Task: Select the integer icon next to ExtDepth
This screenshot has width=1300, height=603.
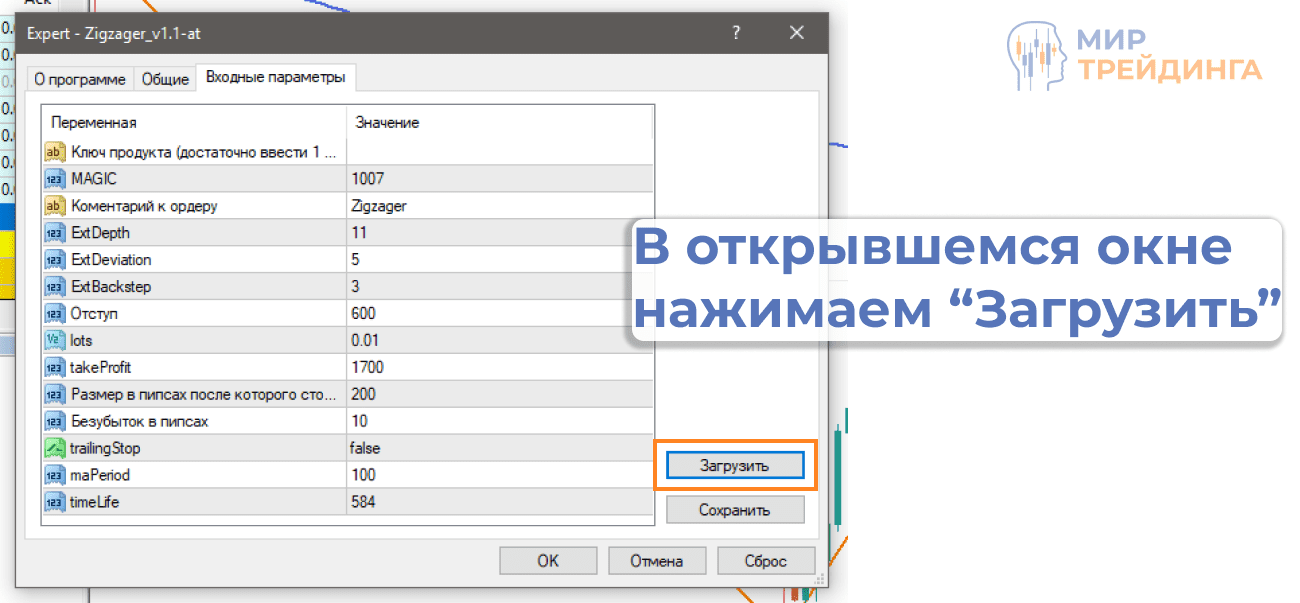Action: (54, 231)
